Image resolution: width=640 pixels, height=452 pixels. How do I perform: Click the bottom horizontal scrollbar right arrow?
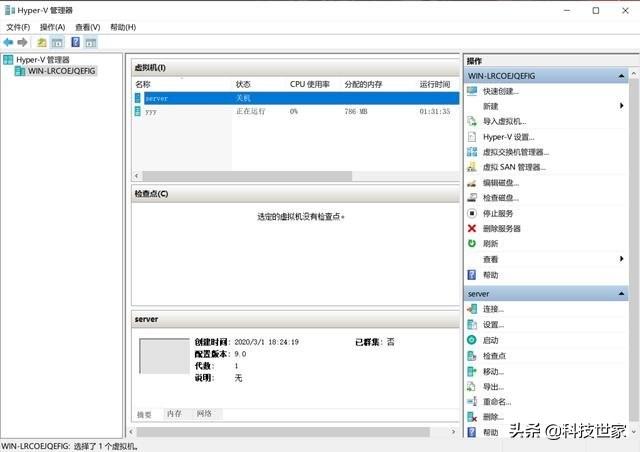[453, 432]
